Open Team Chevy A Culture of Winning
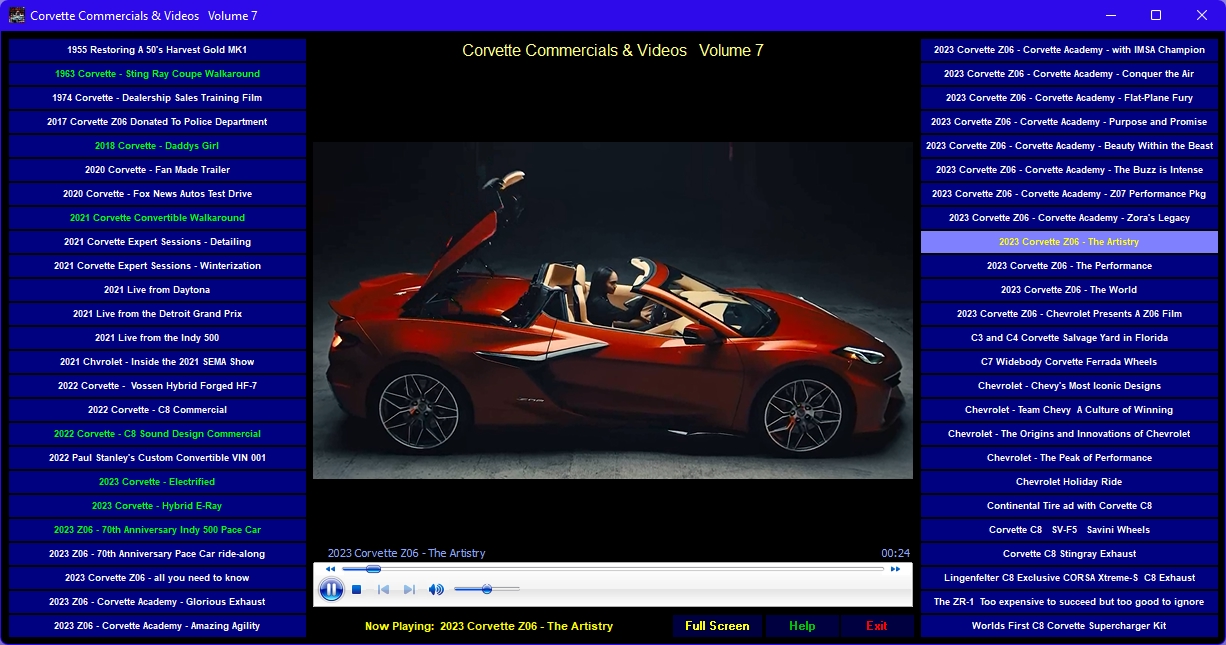This screenshot has height=645, width=1226. 1069,410
